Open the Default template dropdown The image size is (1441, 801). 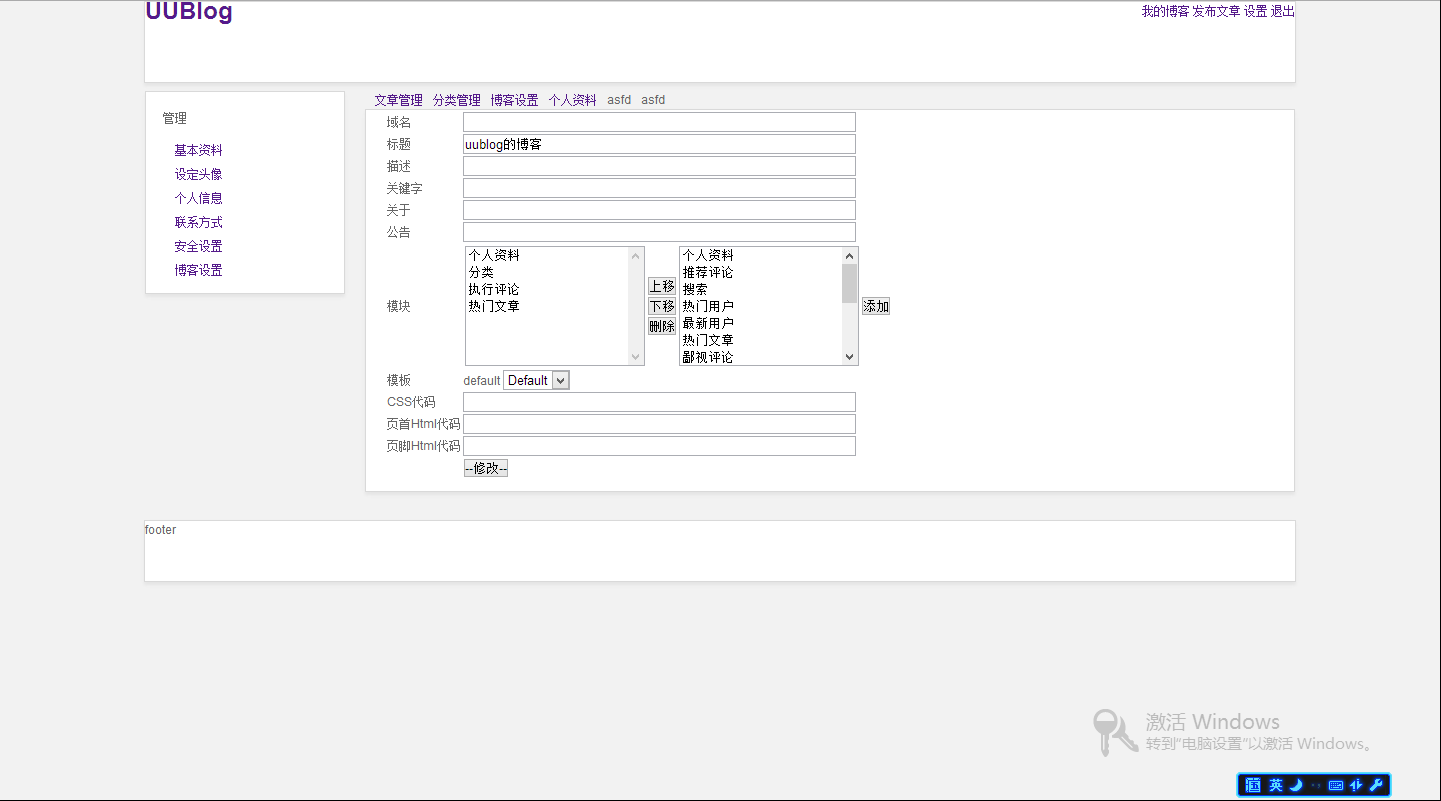(x=536, y=380)
